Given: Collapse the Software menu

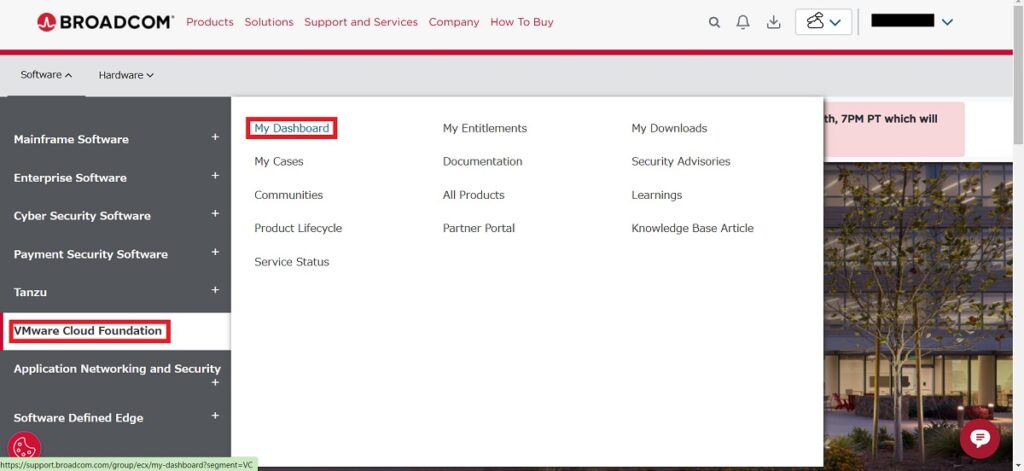Looking at the screenshot, I should (x=46, y=75).
